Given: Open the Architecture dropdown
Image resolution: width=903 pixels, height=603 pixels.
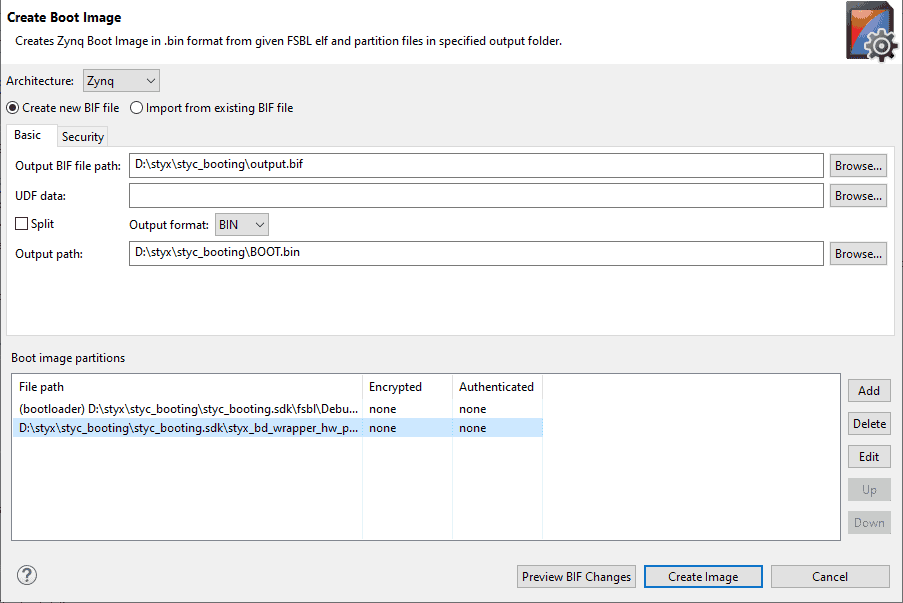Looking at the screenshot, I should pos(121,80).
